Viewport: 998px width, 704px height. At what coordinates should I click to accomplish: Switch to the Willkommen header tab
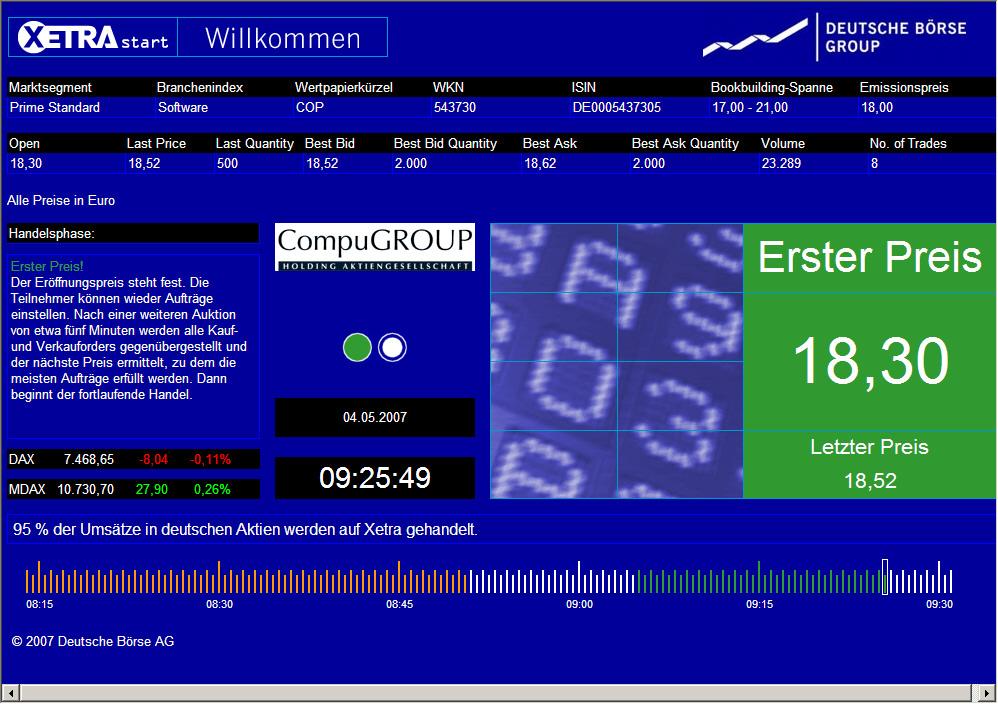tap(283, 37)
